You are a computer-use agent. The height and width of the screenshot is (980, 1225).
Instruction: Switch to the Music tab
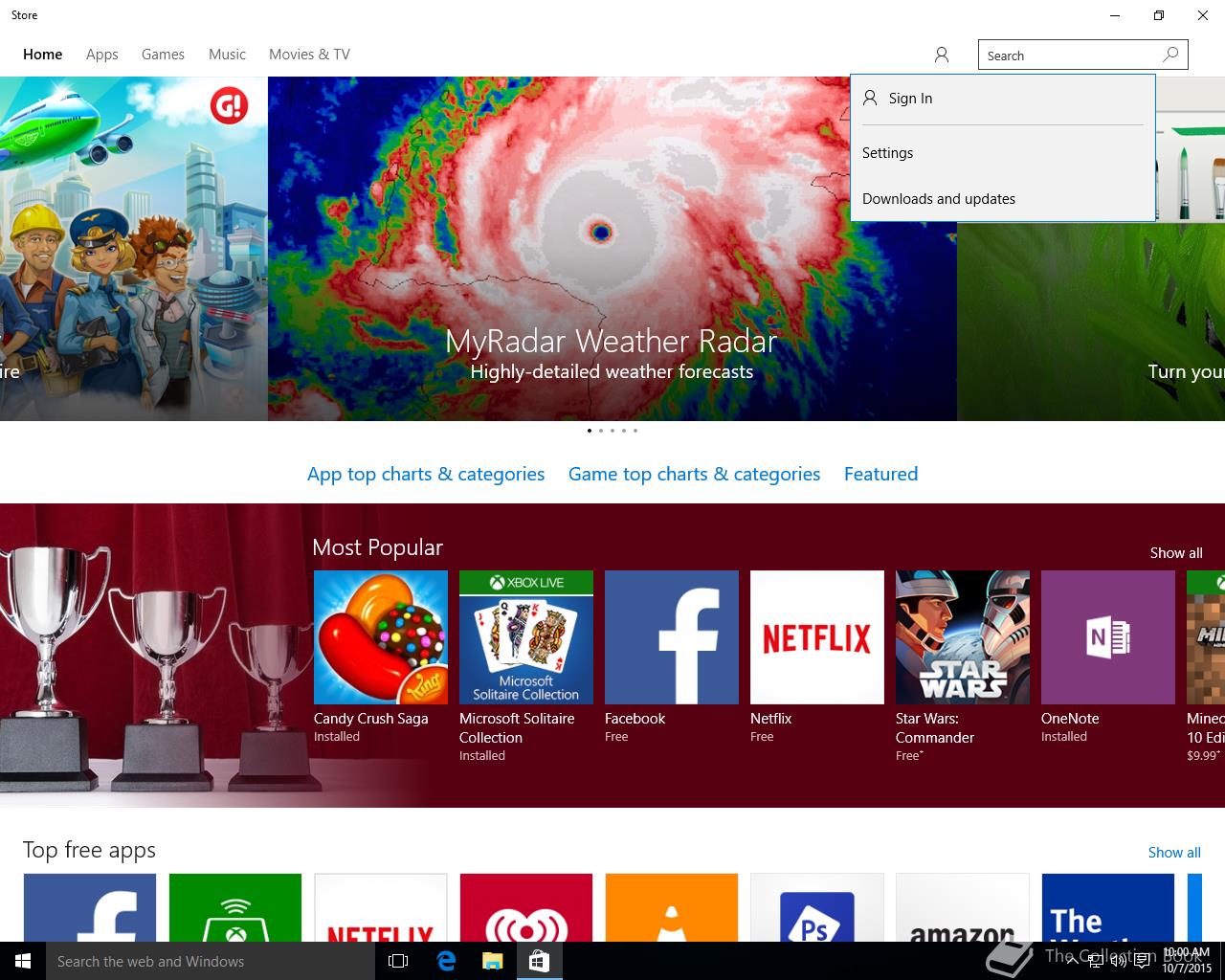click(x=227, y=55)
